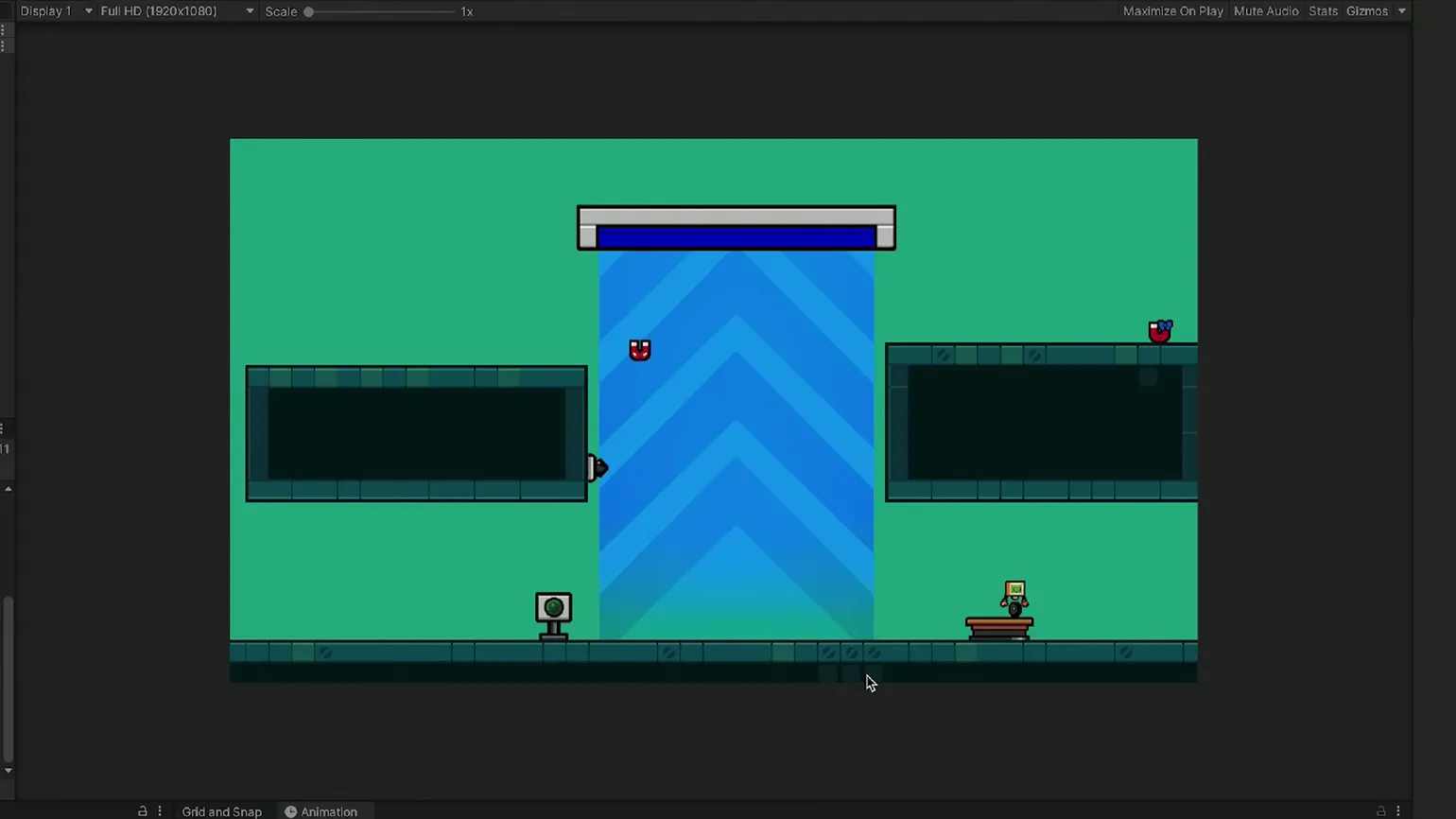Click the robot character on the wooden platform

pos(1014,598)
